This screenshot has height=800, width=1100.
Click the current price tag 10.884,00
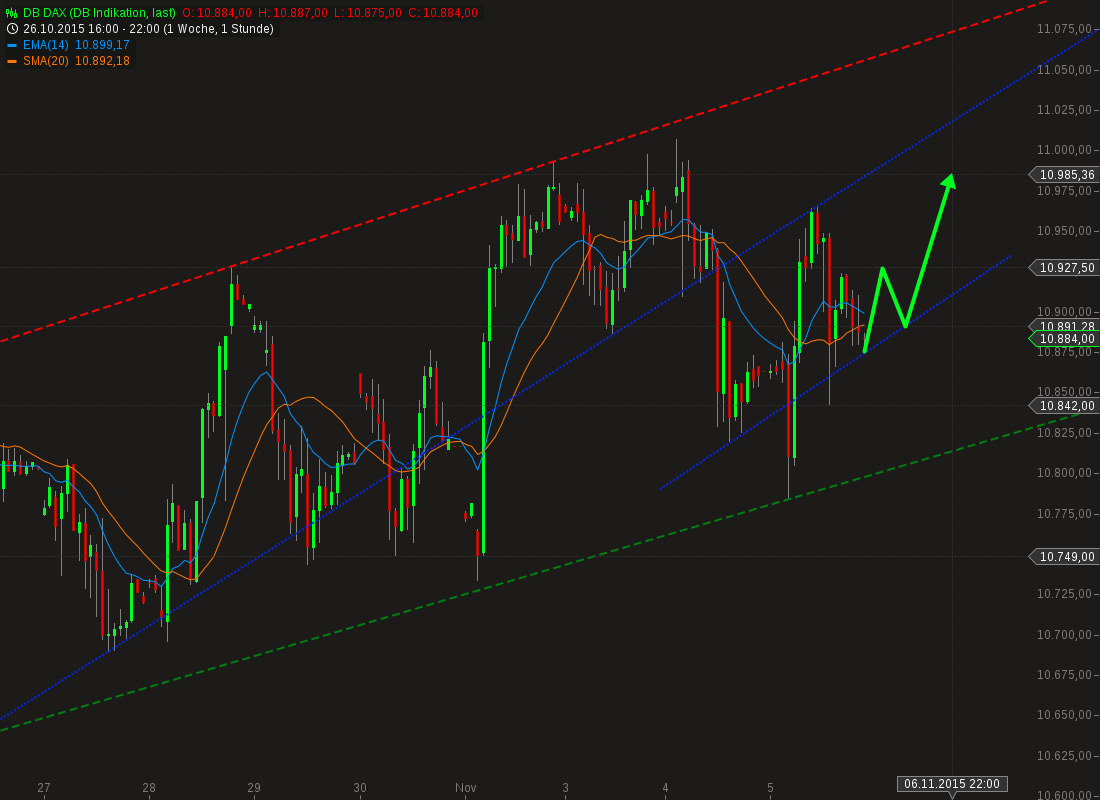(1064, 339)
